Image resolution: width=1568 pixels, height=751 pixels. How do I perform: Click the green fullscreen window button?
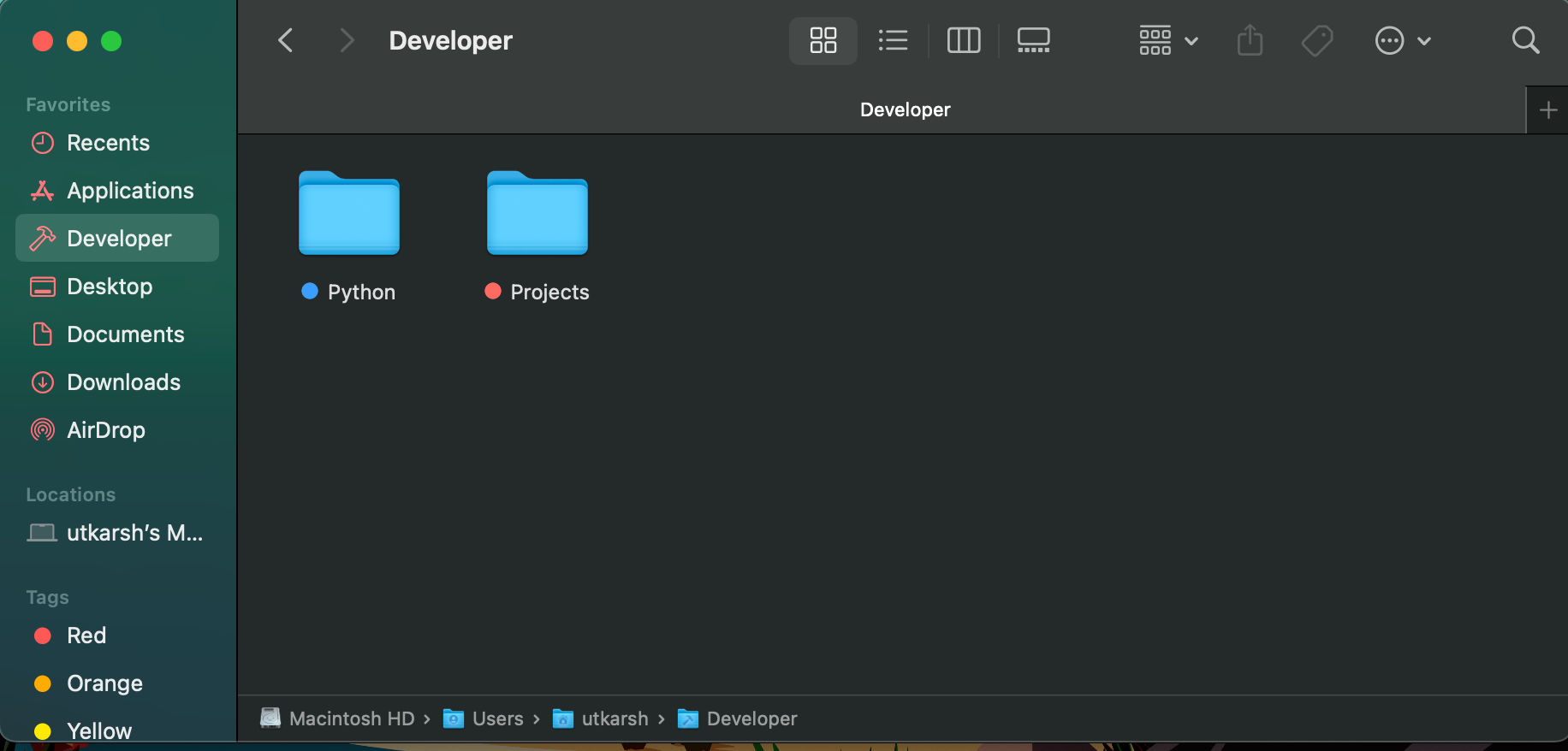pyautogui.click(x=111, y=41)
